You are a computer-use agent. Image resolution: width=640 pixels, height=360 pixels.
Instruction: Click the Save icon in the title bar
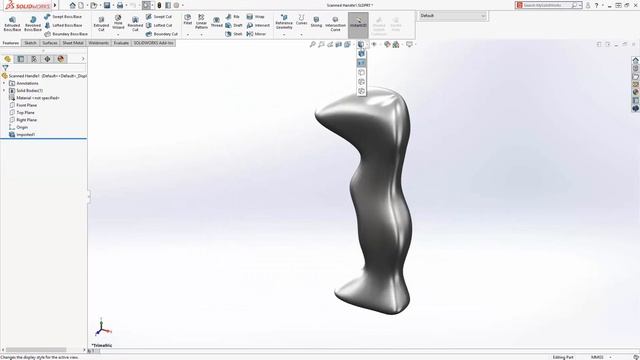(107, 5)
